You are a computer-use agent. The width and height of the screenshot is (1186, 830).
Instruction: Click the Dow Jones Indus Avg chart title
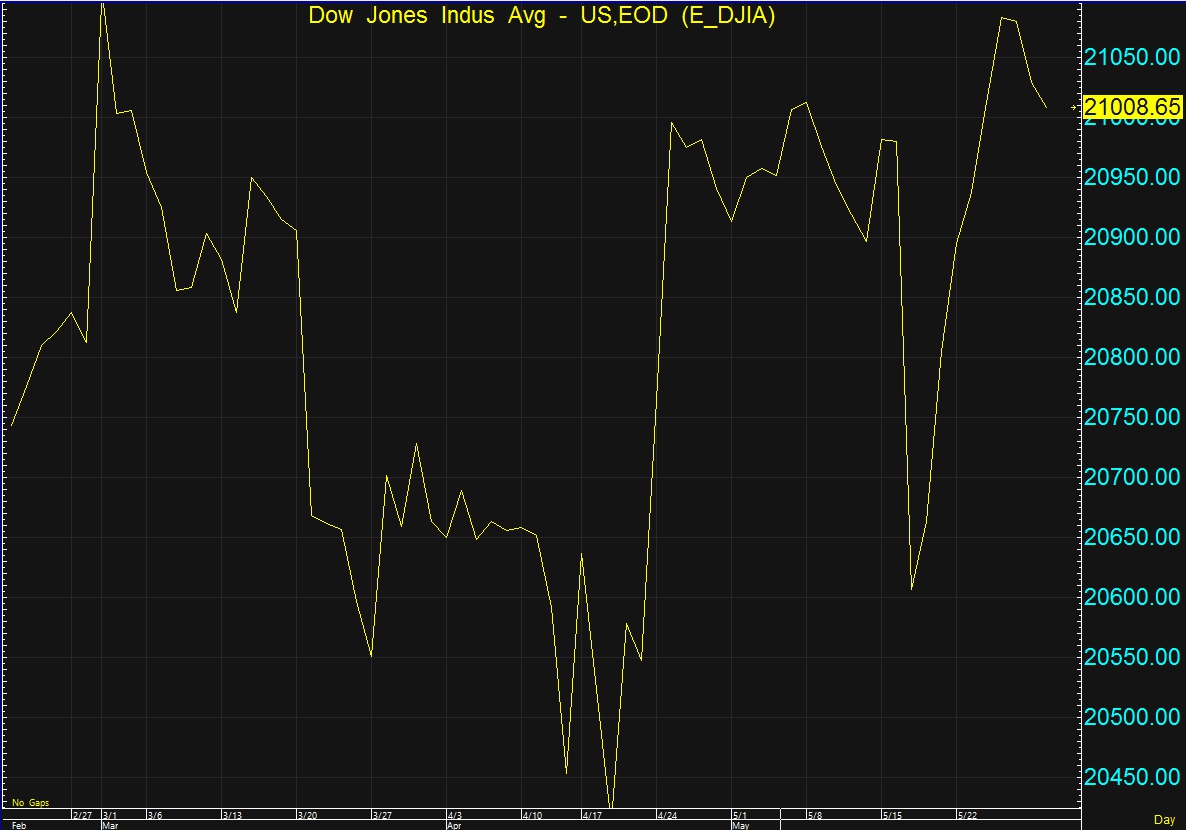click(x=541, y=16)
